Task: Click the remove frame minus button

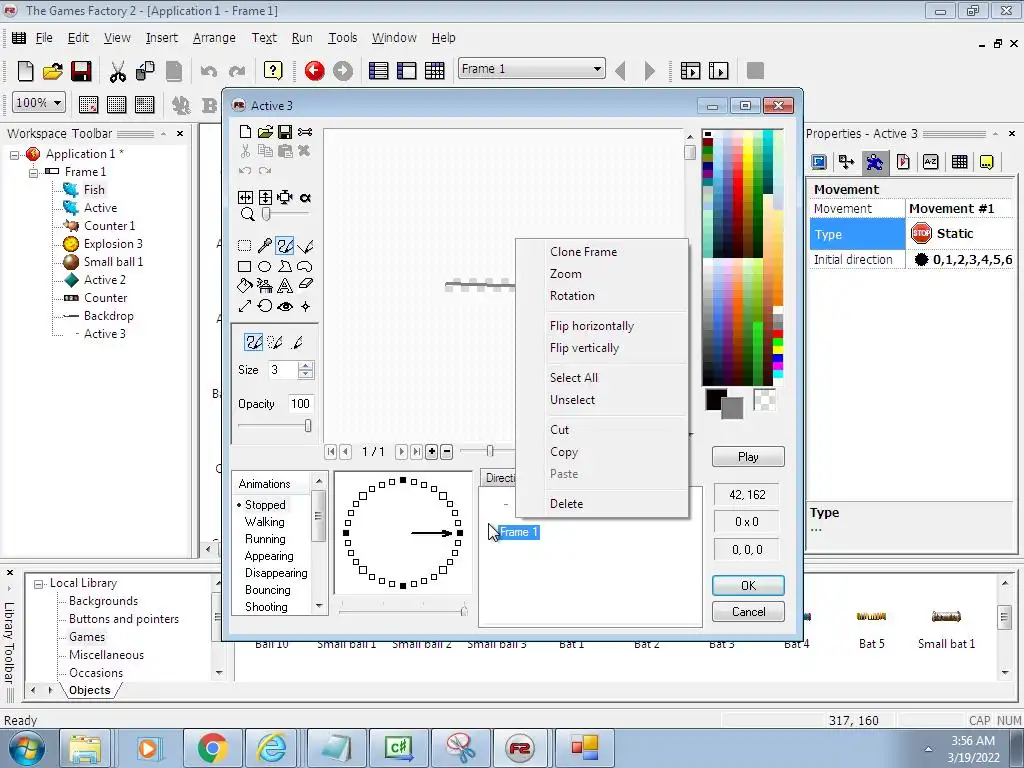Action: pyautogui.click(x=447, y=451)
